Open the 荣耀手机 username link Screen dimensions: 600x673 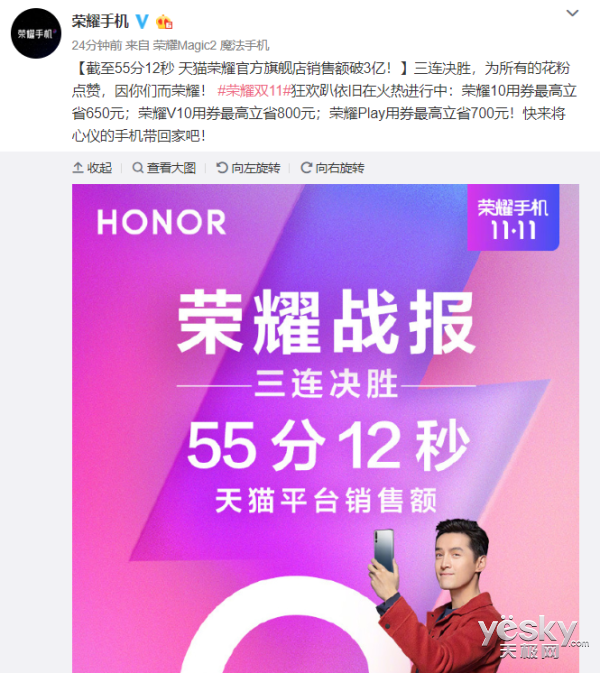[x=100, y=21]
